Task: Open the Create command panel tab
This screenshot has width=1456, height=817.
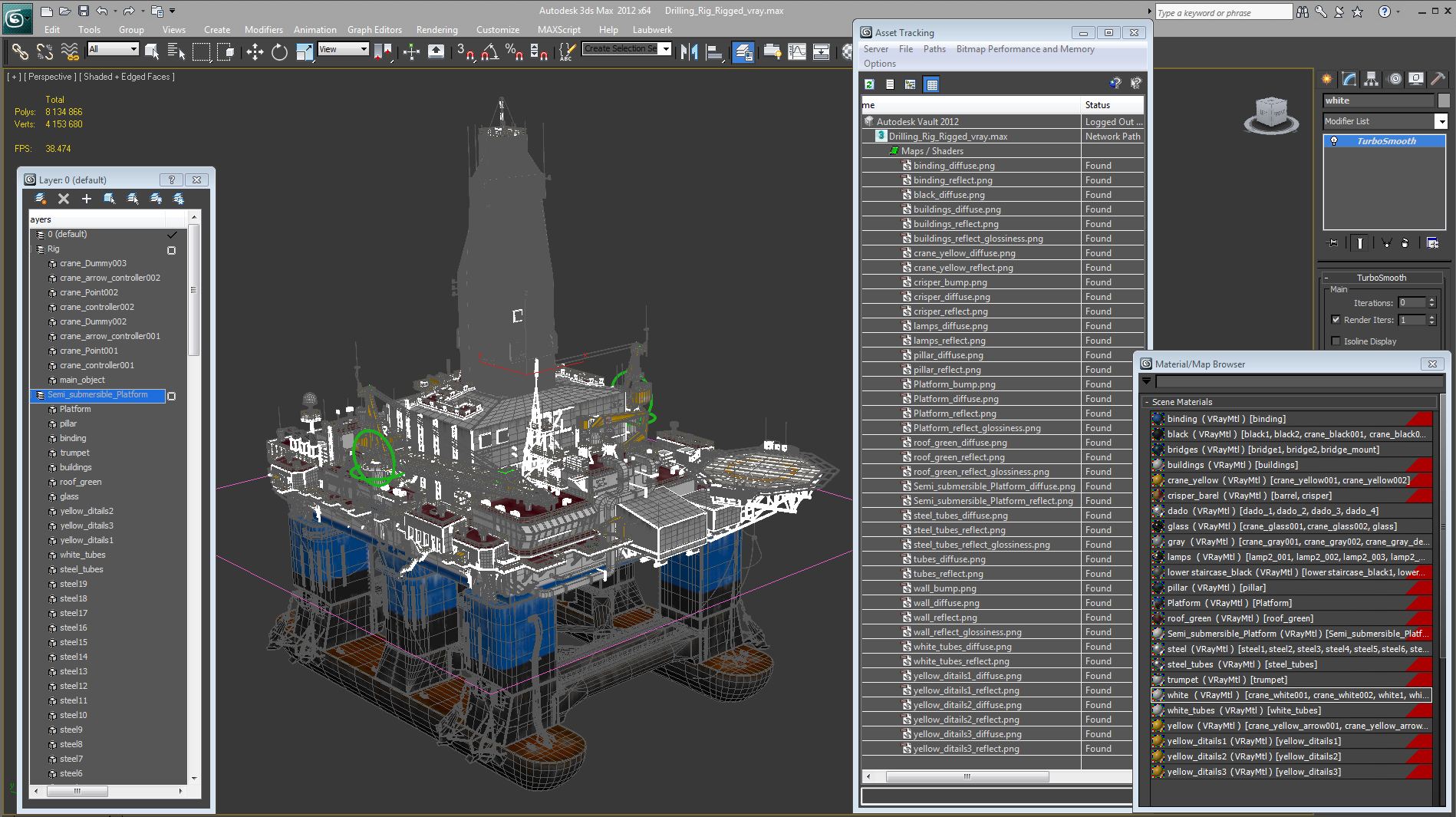Action: 1326,78
